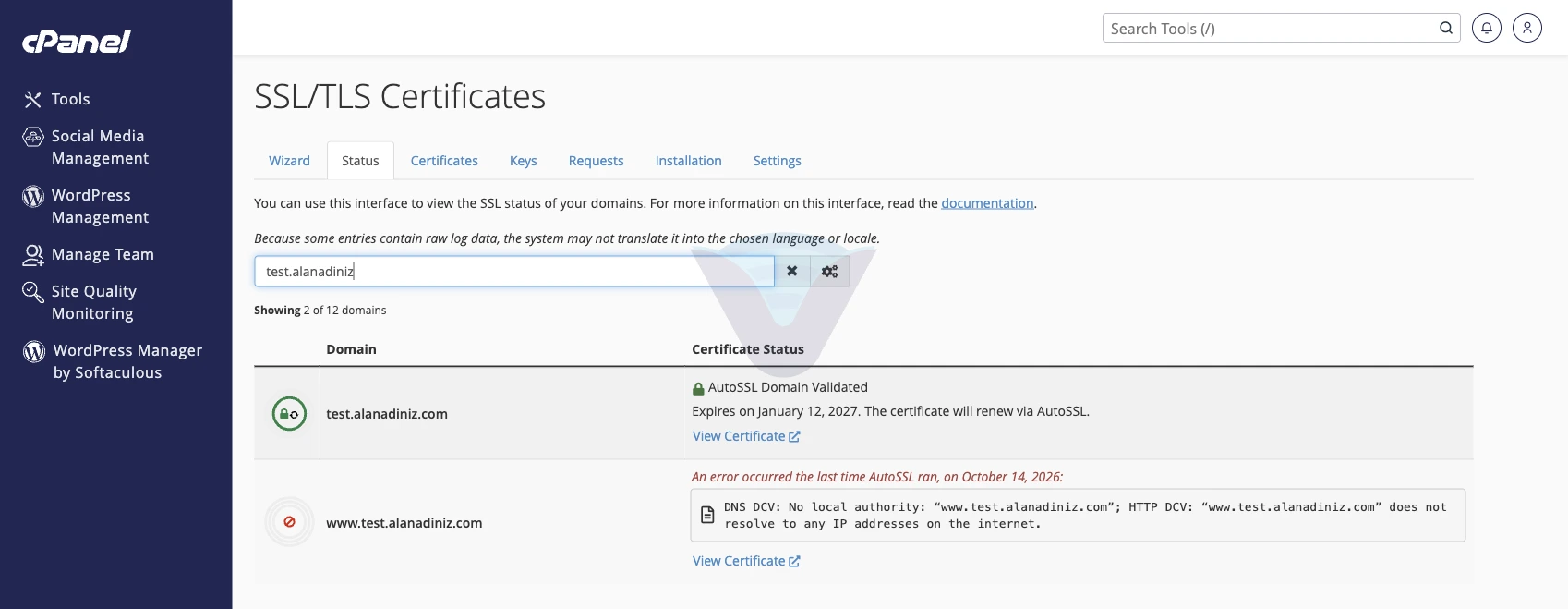Select the Status tab
Viewport: 1568px width, 609px height.
coord(360,161)
